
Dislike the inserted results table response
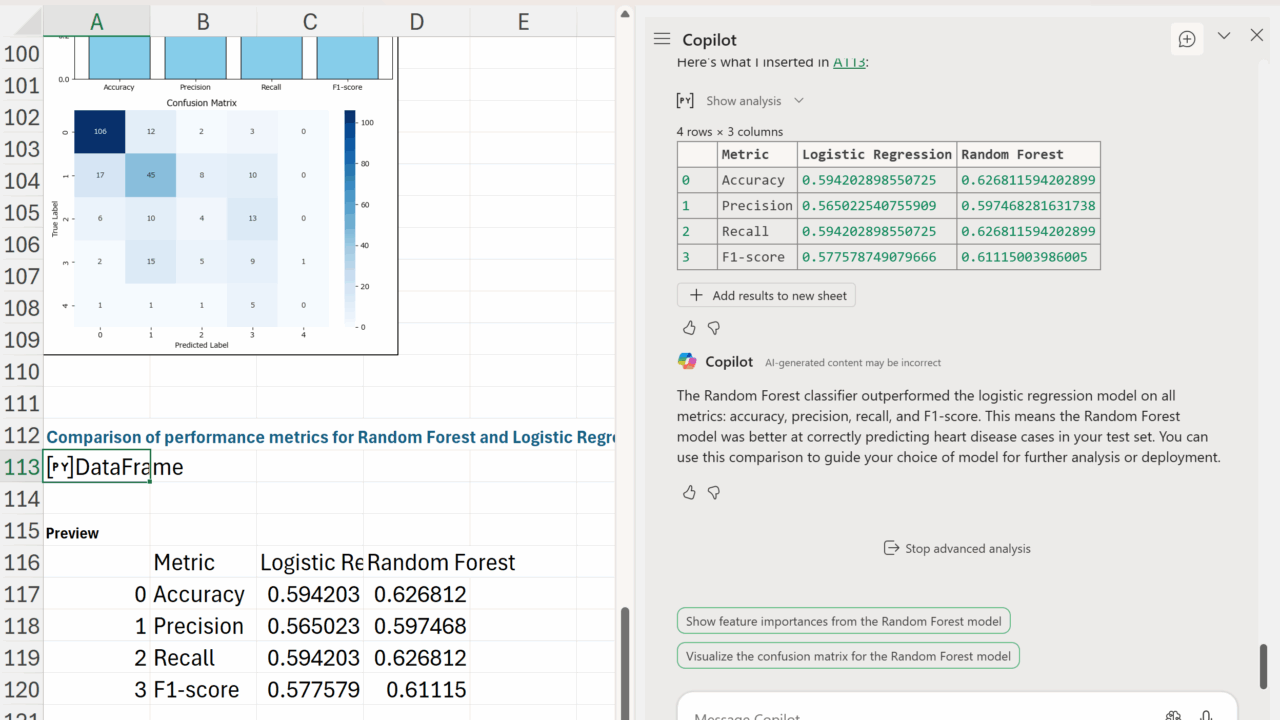pyautogui.click(x=714, y=328)
